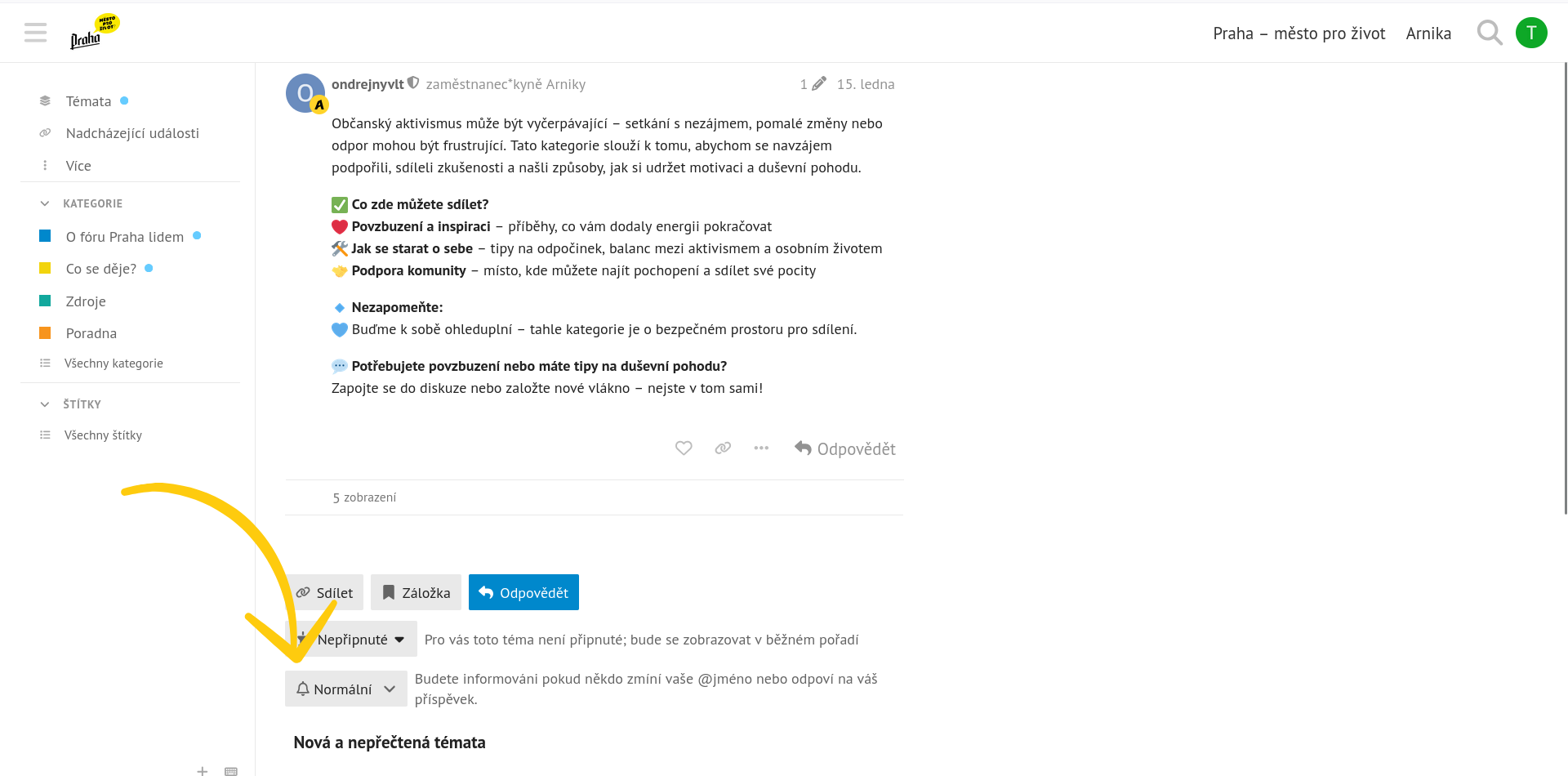Open the Arnika header link
Screen dimensions: 1568x776
pos(1428,33)
